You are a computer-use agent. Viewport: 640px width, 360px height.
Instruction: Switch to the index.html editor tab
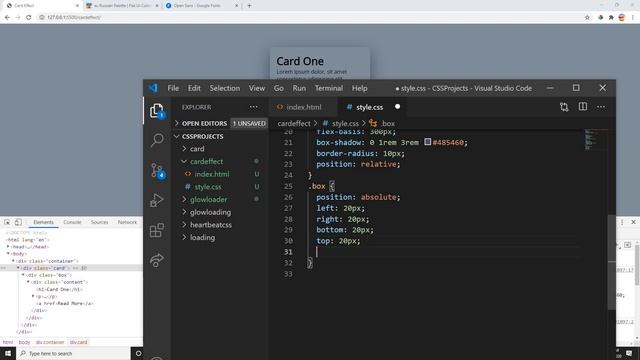click(x=304, y=107)
